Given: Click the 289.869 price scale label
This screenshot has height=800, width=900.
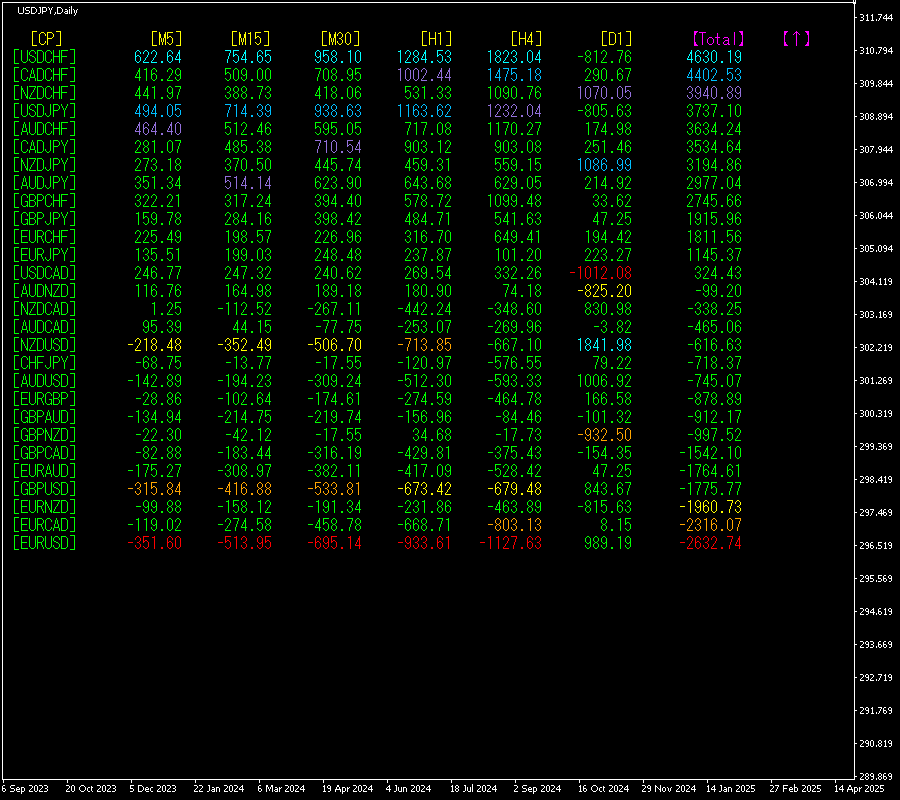Looking at the screenshot, I should pyautogui.click(x=876, y=776).
